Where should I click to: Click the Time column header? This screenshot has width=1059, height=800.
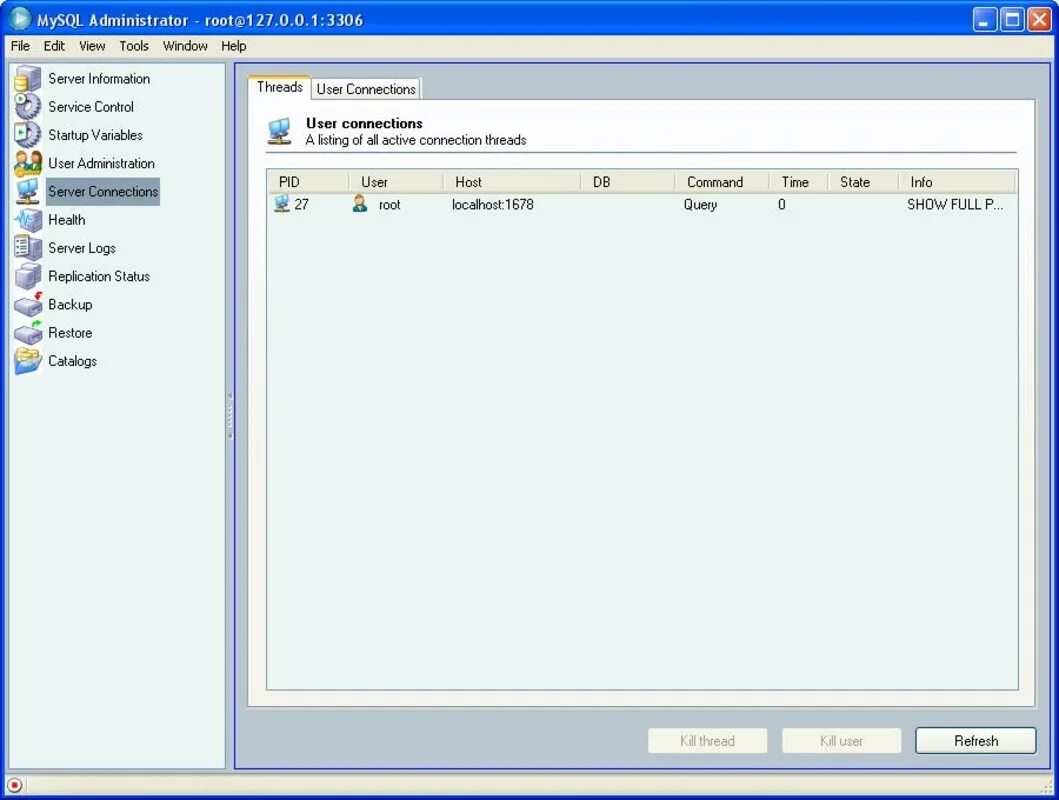click(799, 182)
